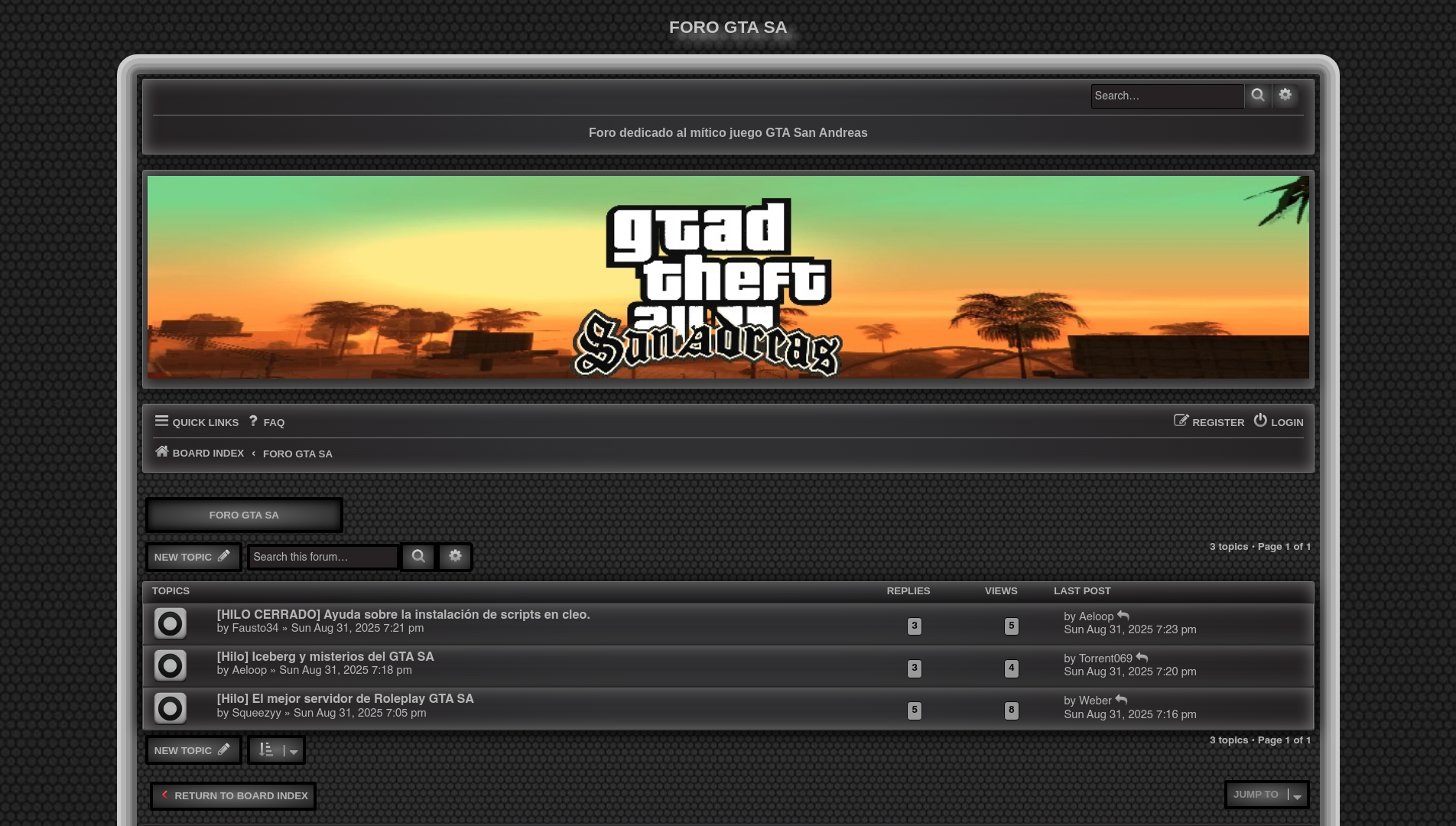Focus the header Search field

(1167, 96)
